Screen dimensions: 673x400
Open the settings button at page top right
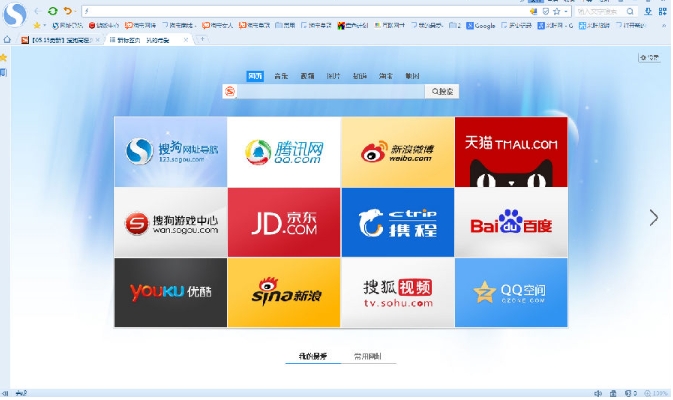[649, 58]
